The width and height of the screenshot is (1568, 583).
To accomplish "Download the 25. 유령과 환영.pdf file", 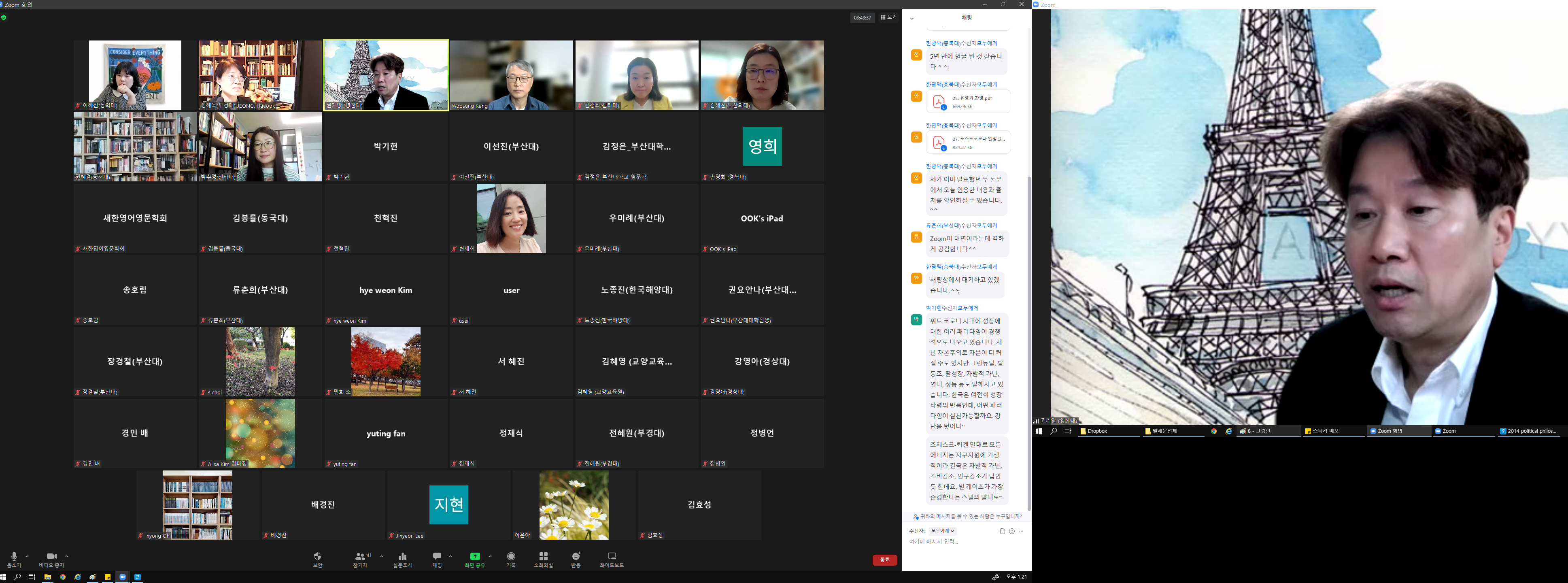I will (943, 107).
